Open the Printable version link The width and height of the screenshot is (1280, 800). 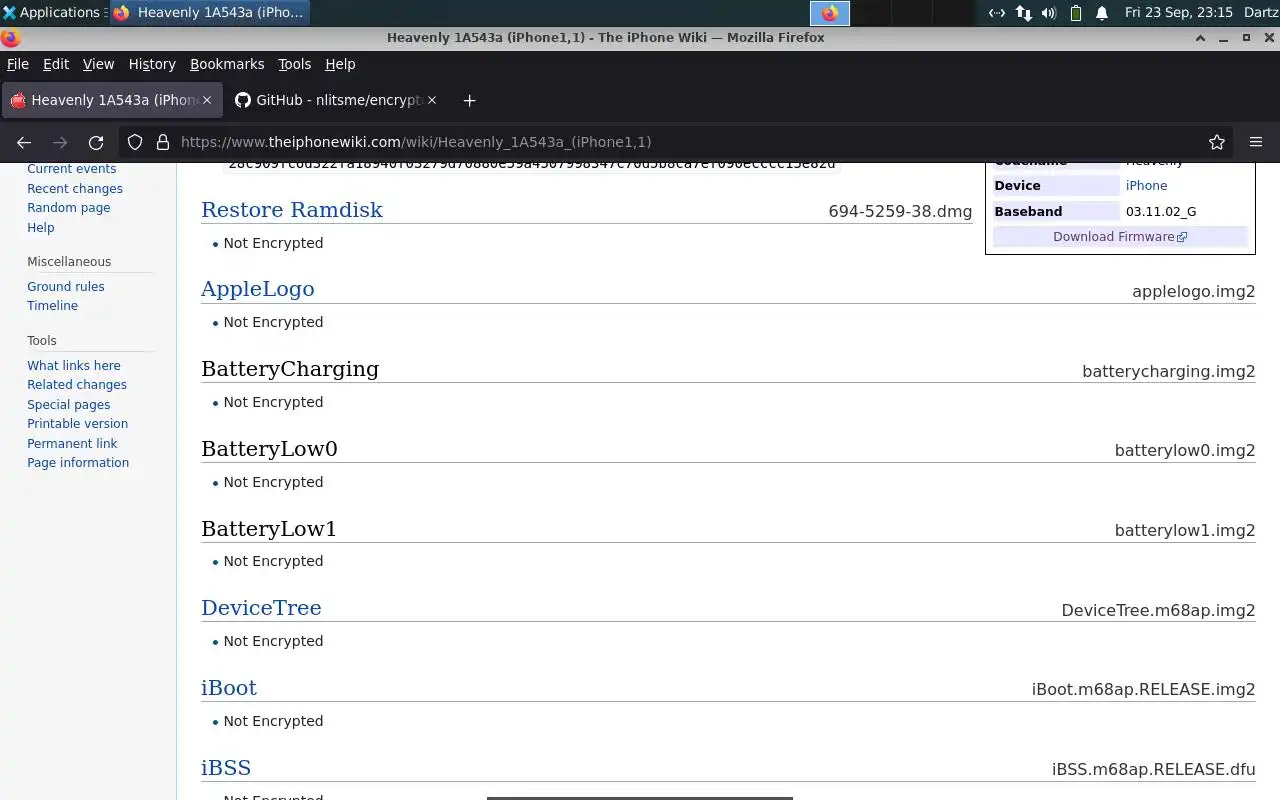77,424
